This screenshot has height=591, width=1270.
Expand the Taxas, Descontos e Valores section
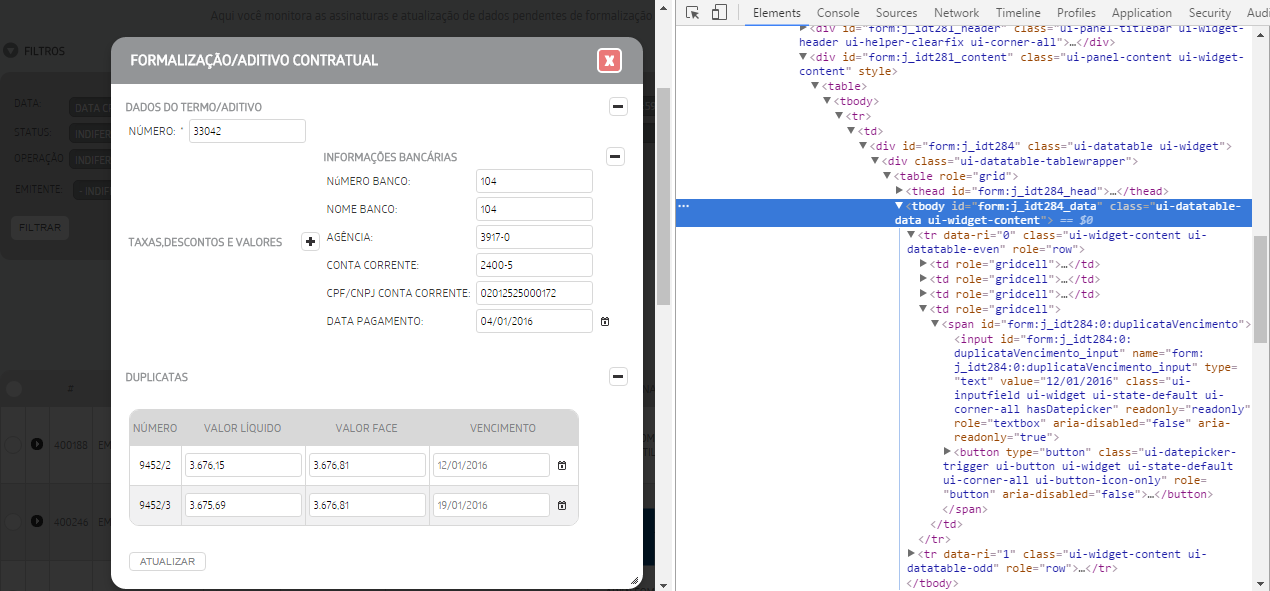coord(310,242)
